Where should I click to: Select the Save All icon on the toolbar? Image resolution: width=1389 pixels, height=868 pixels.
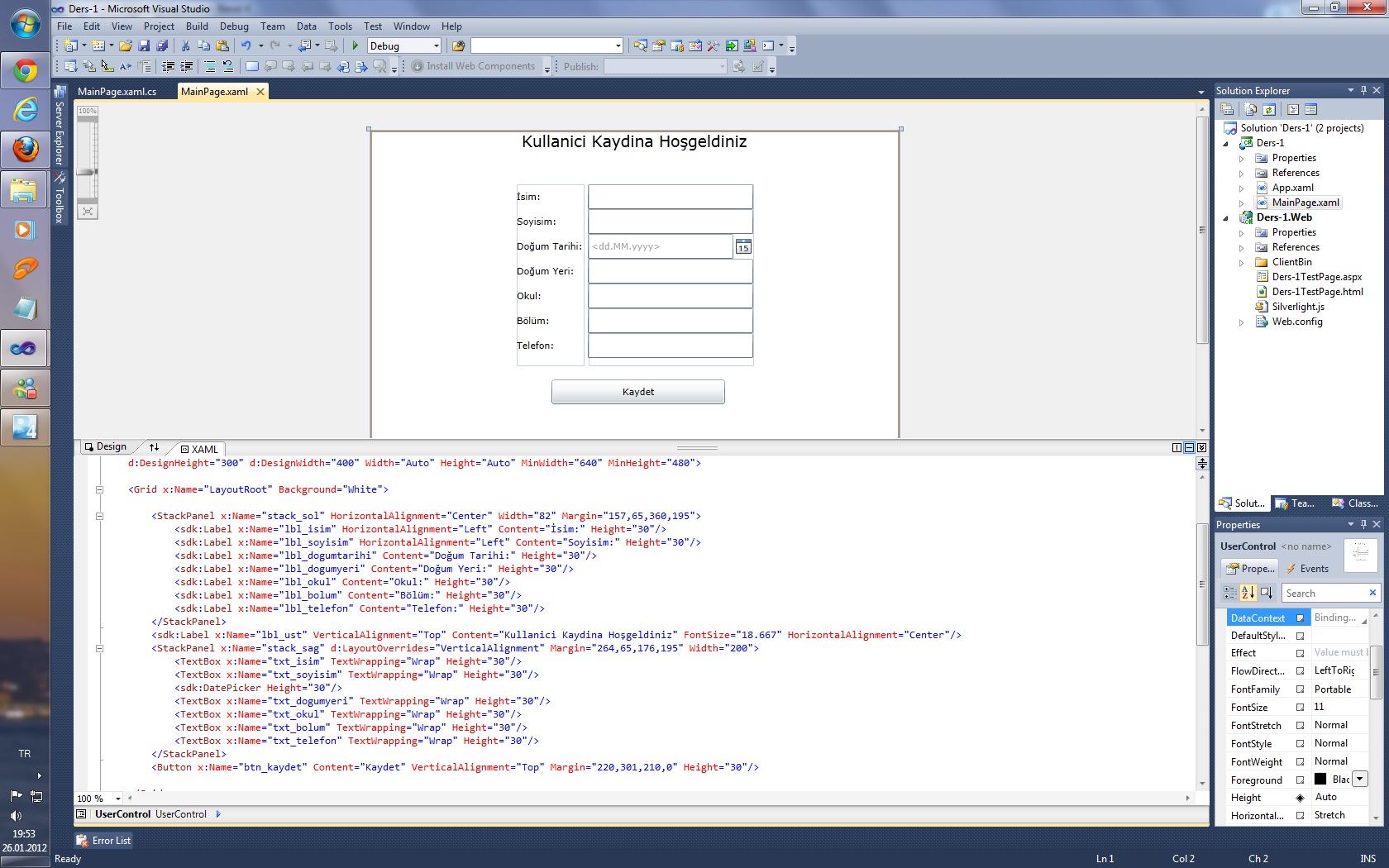163,45
